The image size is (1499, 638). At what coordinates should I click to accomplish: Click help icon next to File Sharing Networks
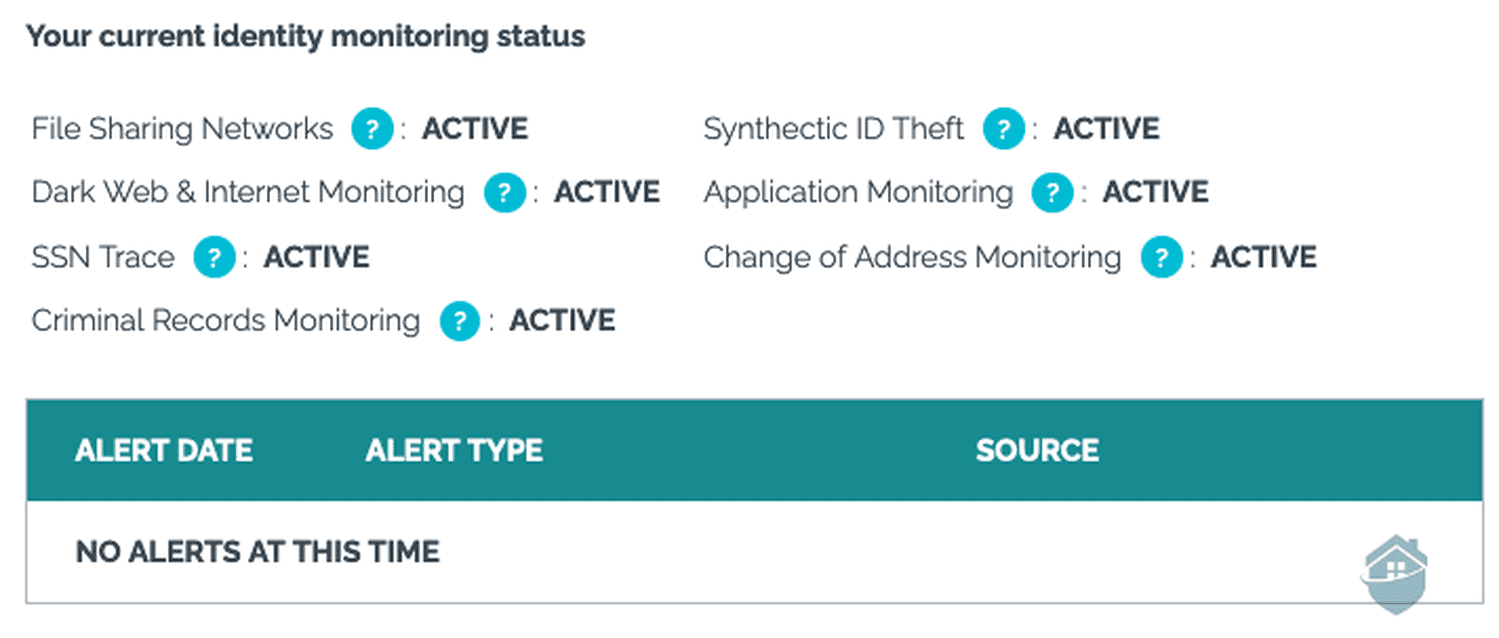(x=372, y=130)
